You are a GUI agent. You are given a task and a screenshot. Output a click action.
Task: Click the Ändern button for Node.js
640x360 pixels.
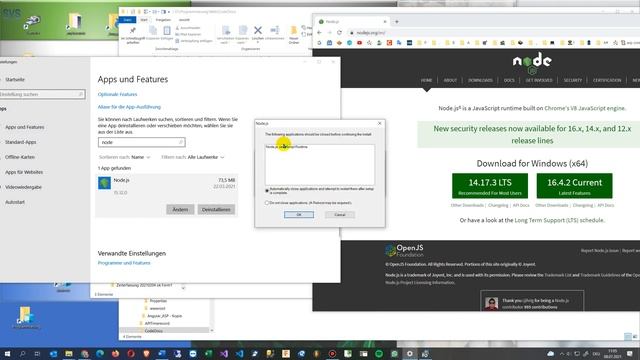tap(180, 209)
